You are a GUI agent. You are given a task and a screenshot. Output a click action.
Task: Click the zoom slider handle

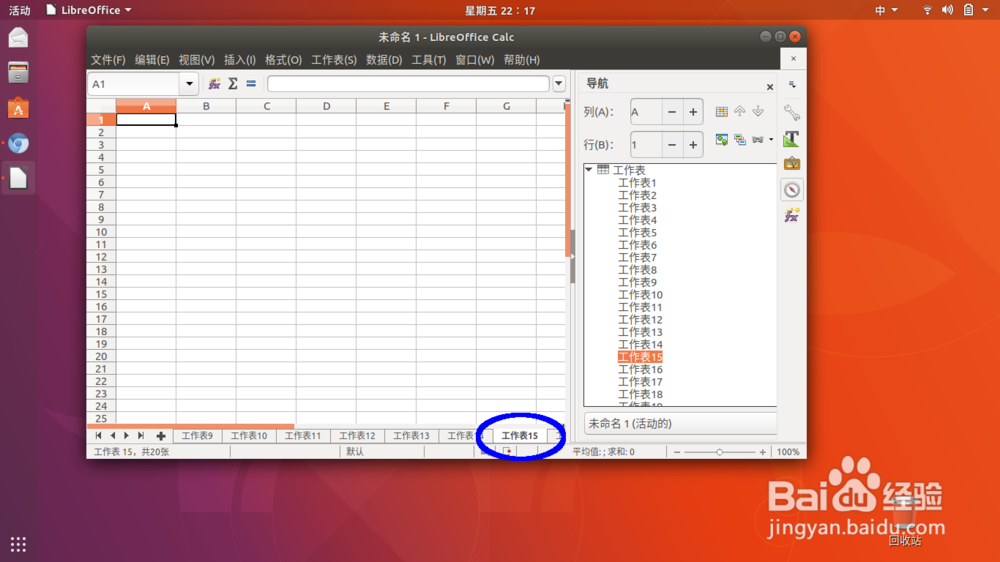coord(719,452)
